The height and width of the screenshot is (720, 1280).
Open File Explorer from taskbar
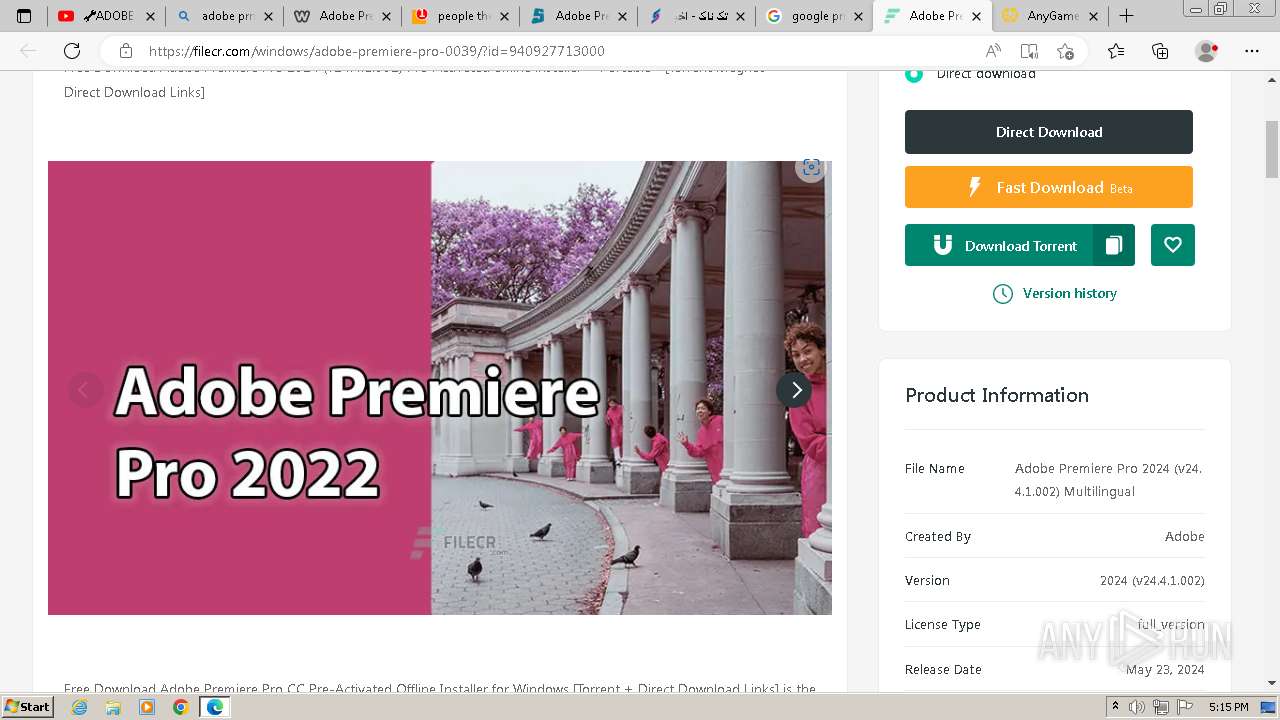(x=113, y=707)
